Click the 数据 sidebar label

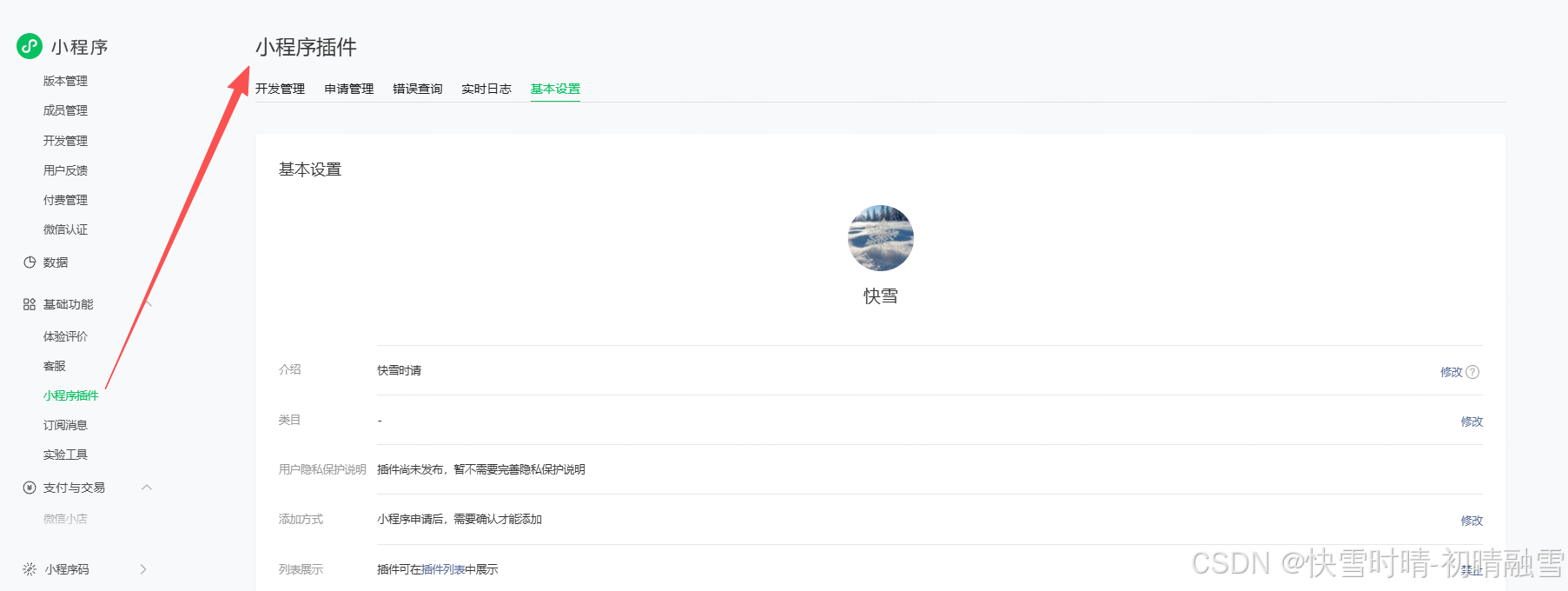point(56,262)
